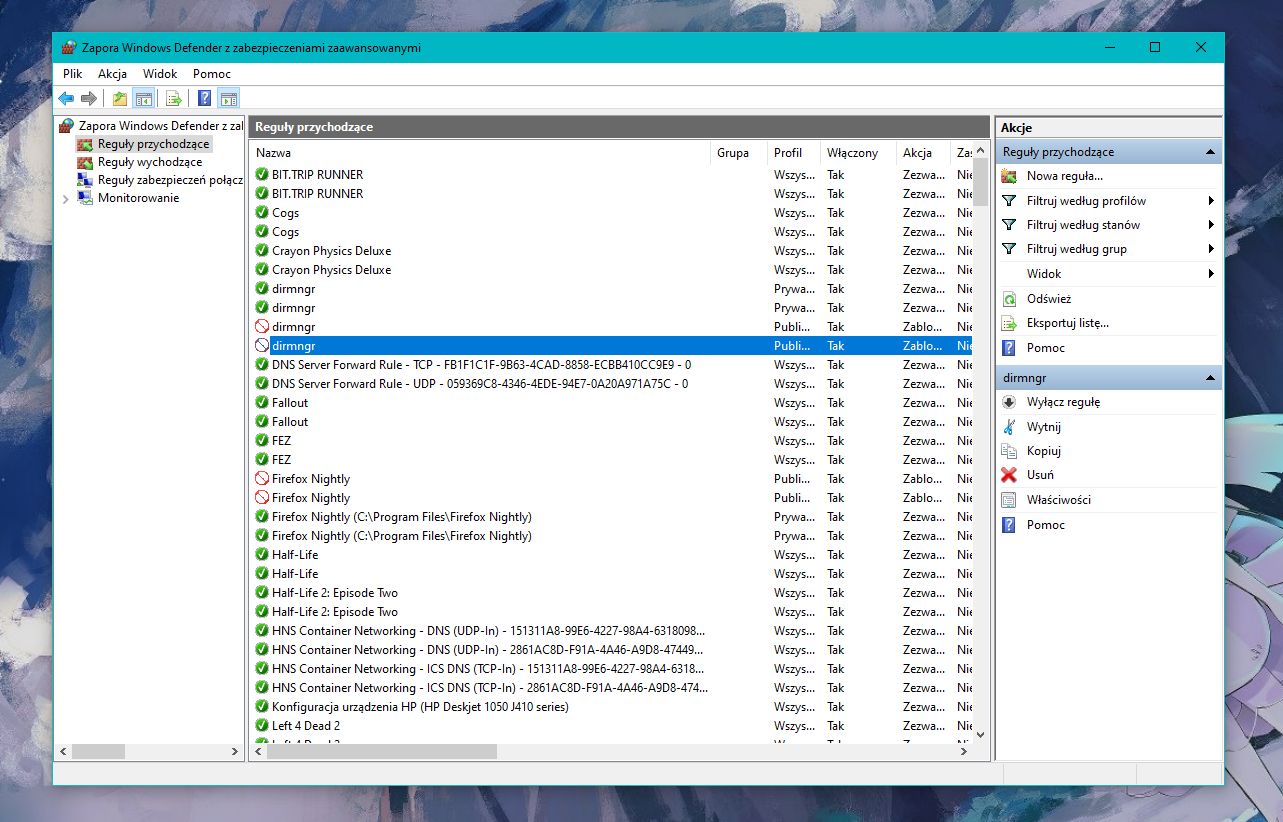Select HNS ICS DNS (TCP-In) 2861AC8D rule
1283x822 pixels.
coord(611,688)
